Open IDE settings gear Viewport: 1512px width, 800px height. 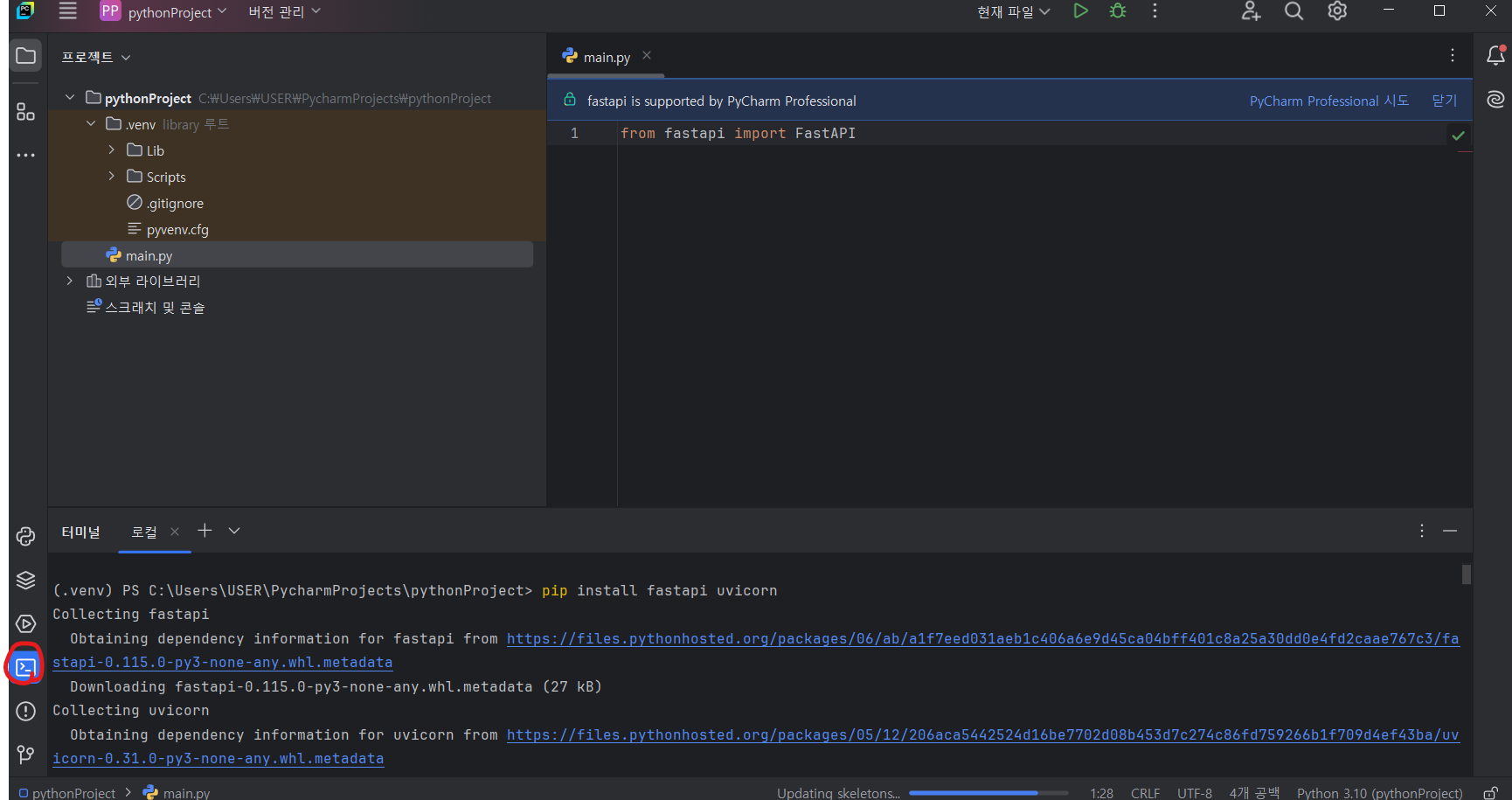[1337, 11]
